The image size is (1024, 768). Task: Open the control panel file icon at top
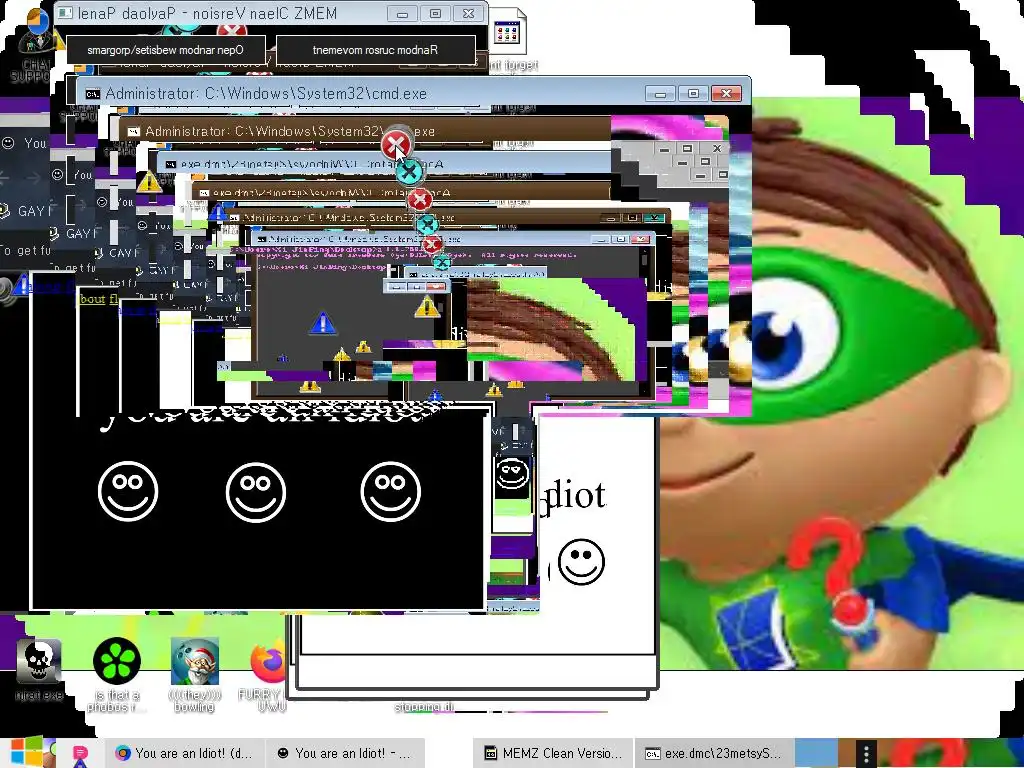click(x=507, y=31)
